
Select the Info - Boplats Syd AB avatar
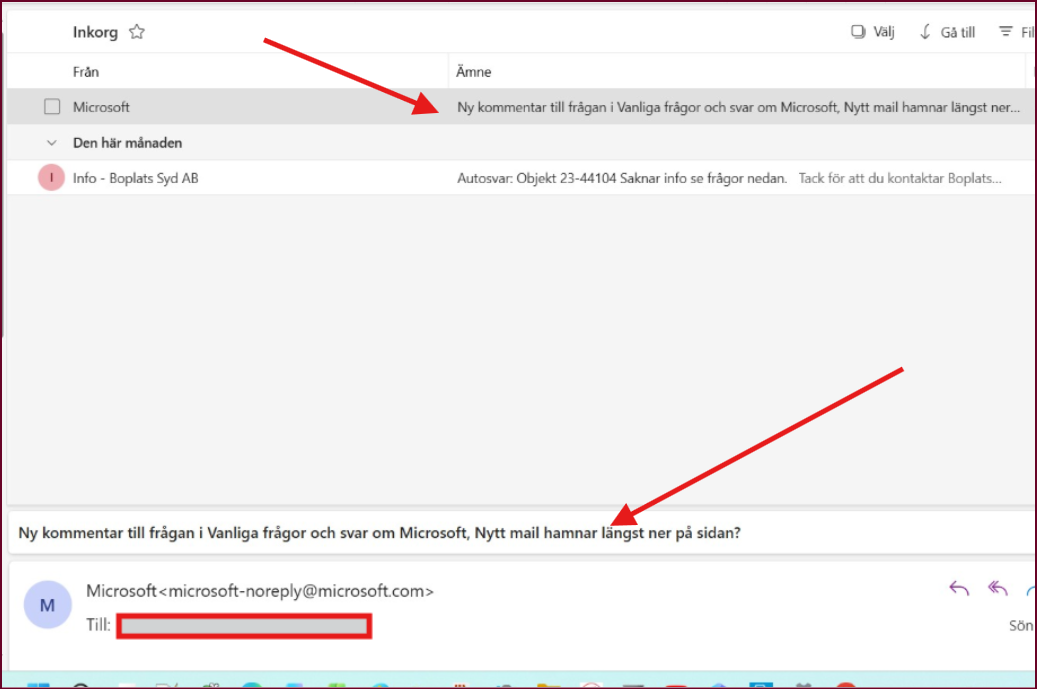(x=51, y=178)
